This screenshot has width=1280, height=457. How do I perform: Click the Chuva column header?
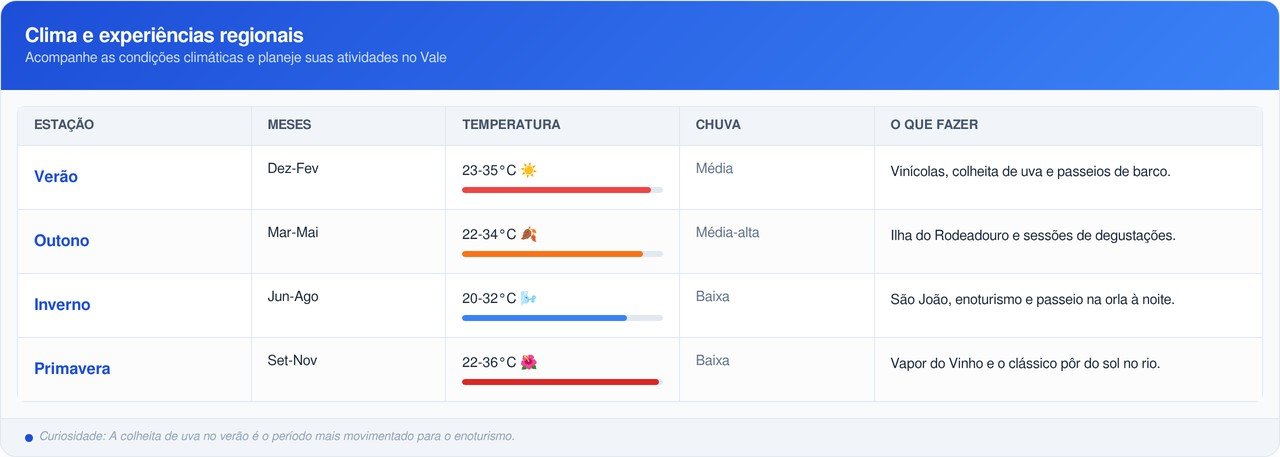(718, 125)
